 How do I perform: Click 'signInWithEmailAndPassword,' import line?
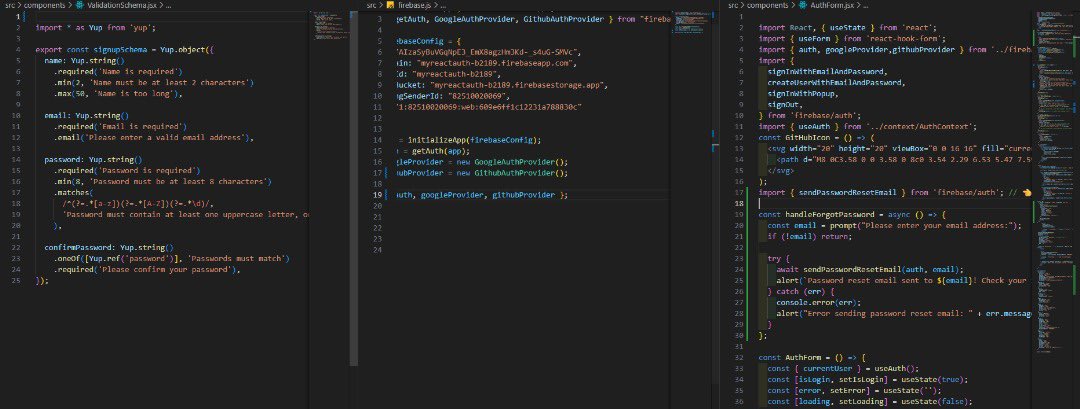[827, 72]
